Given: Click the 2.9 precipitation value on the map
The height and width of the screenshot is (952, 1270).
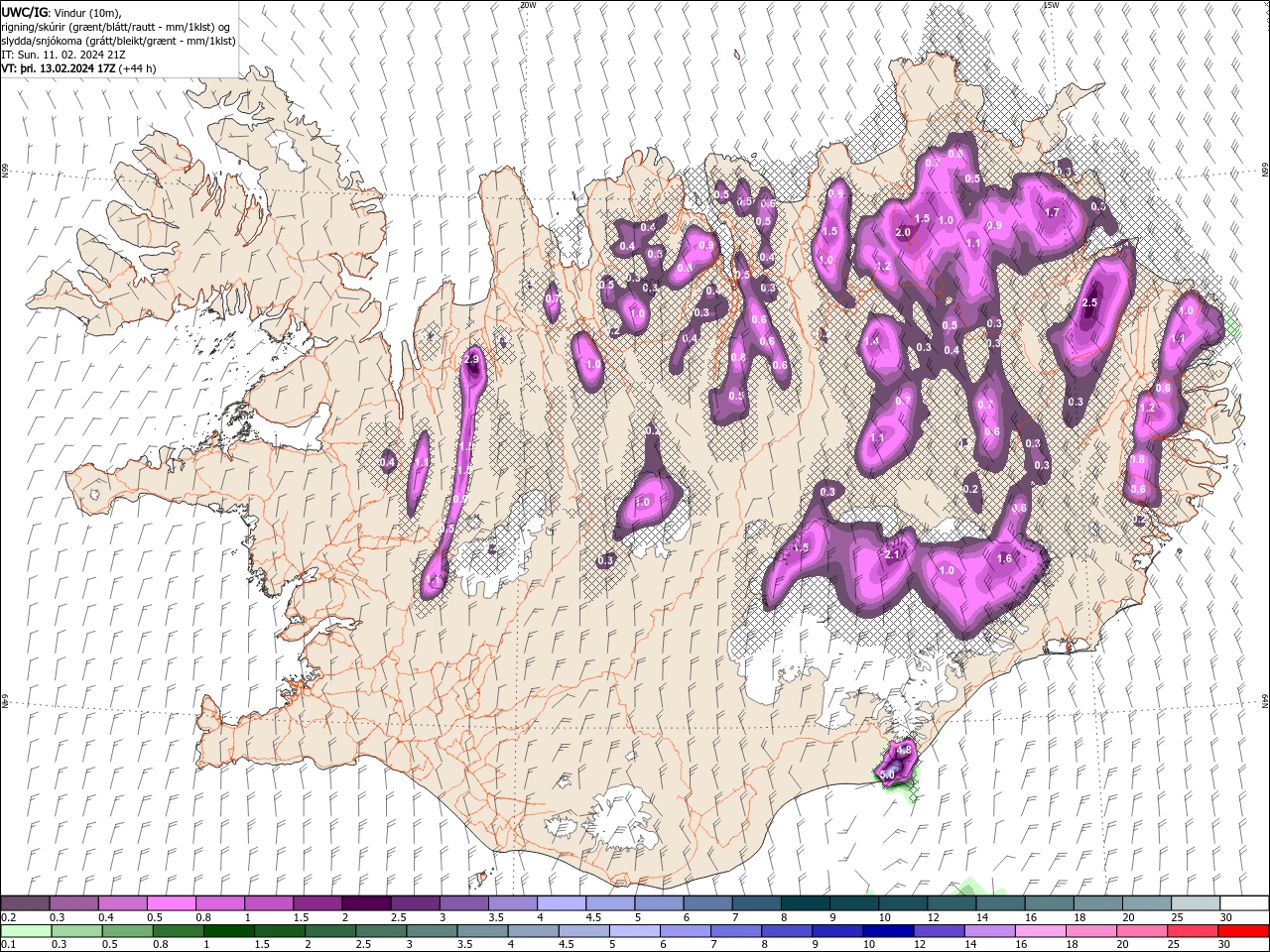Looking at the screenshot, I should pos(471,360).
